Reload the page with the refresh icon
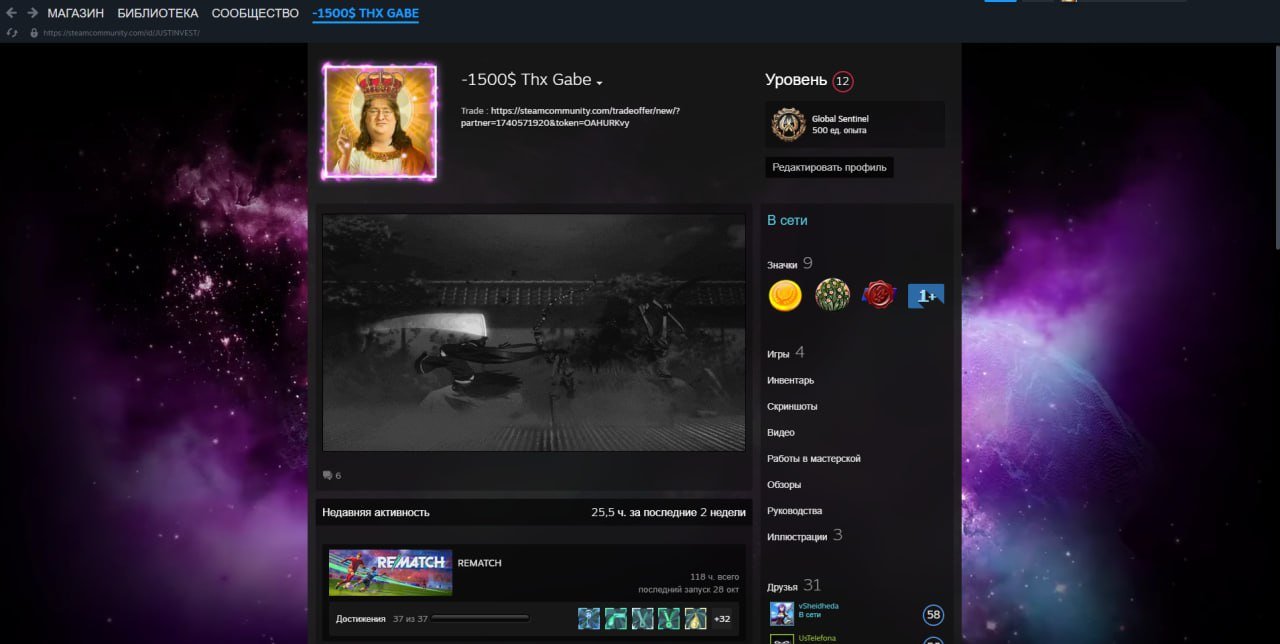1280x644 pixels. pyautogui.click(x=12, y=33)
